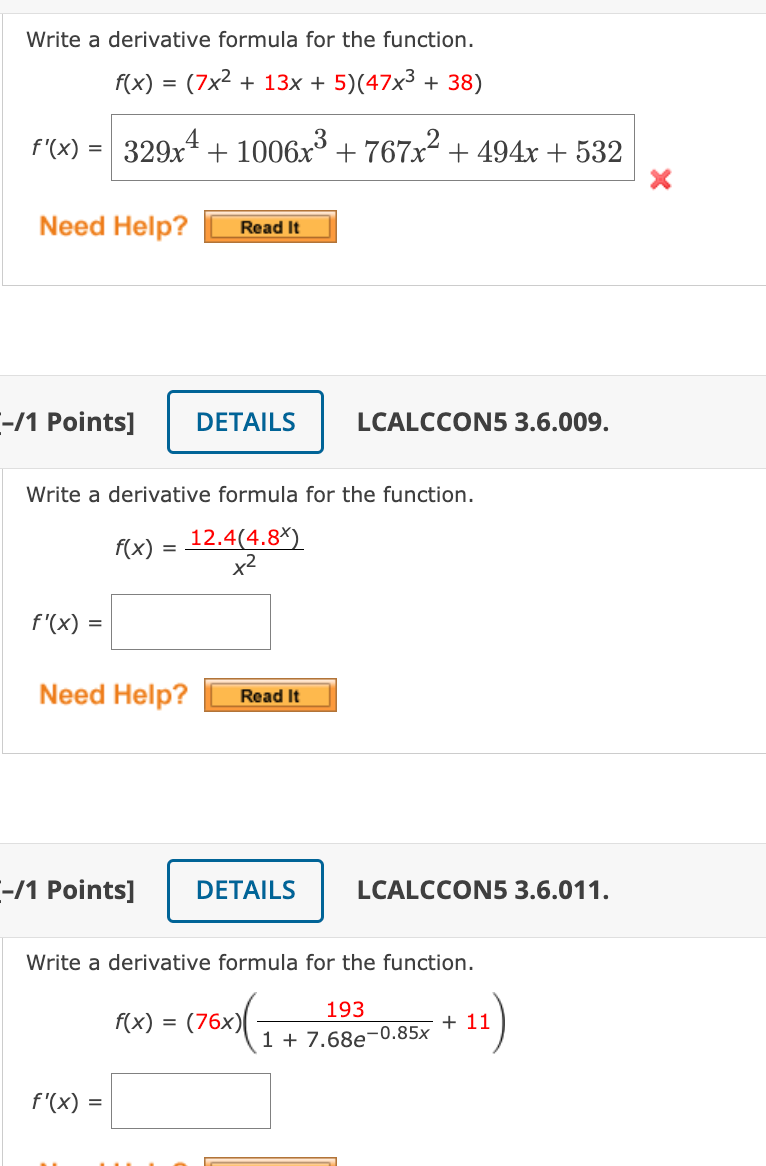
Task: Click the partially visible Read It button at bottom
Action: click(270, 1162)
